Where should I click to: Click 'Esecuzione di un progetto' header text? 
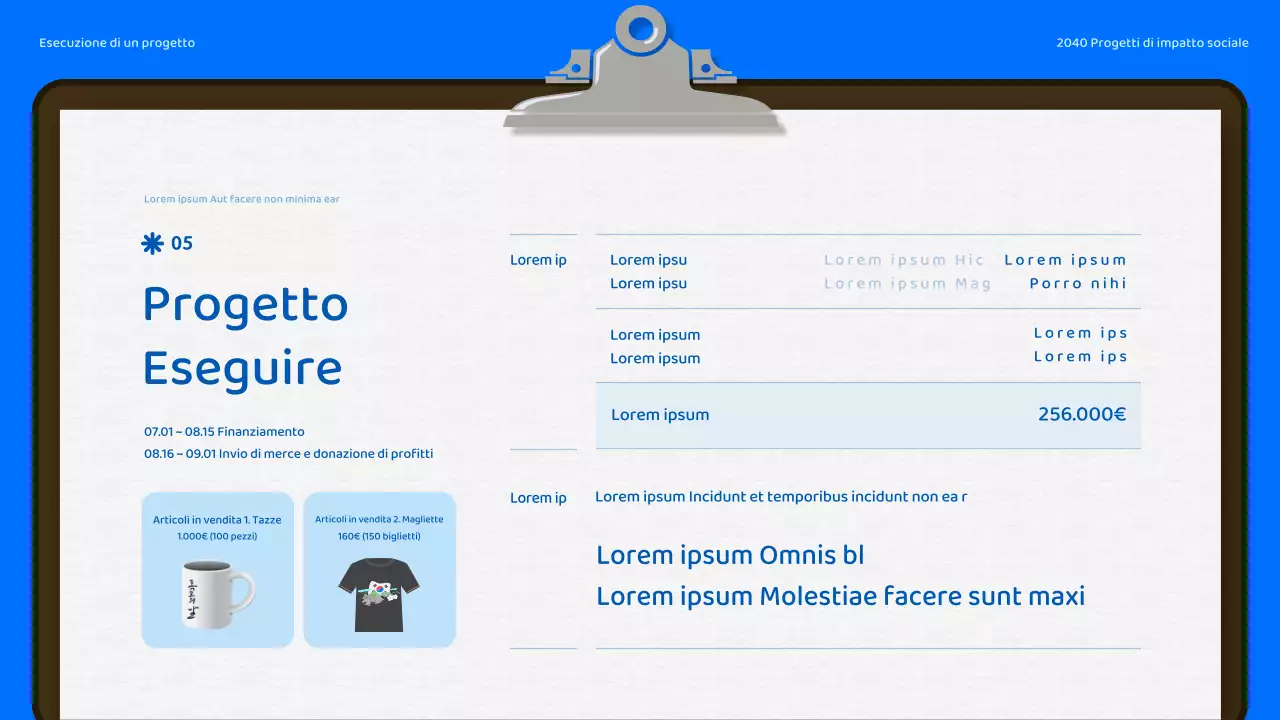117,43
